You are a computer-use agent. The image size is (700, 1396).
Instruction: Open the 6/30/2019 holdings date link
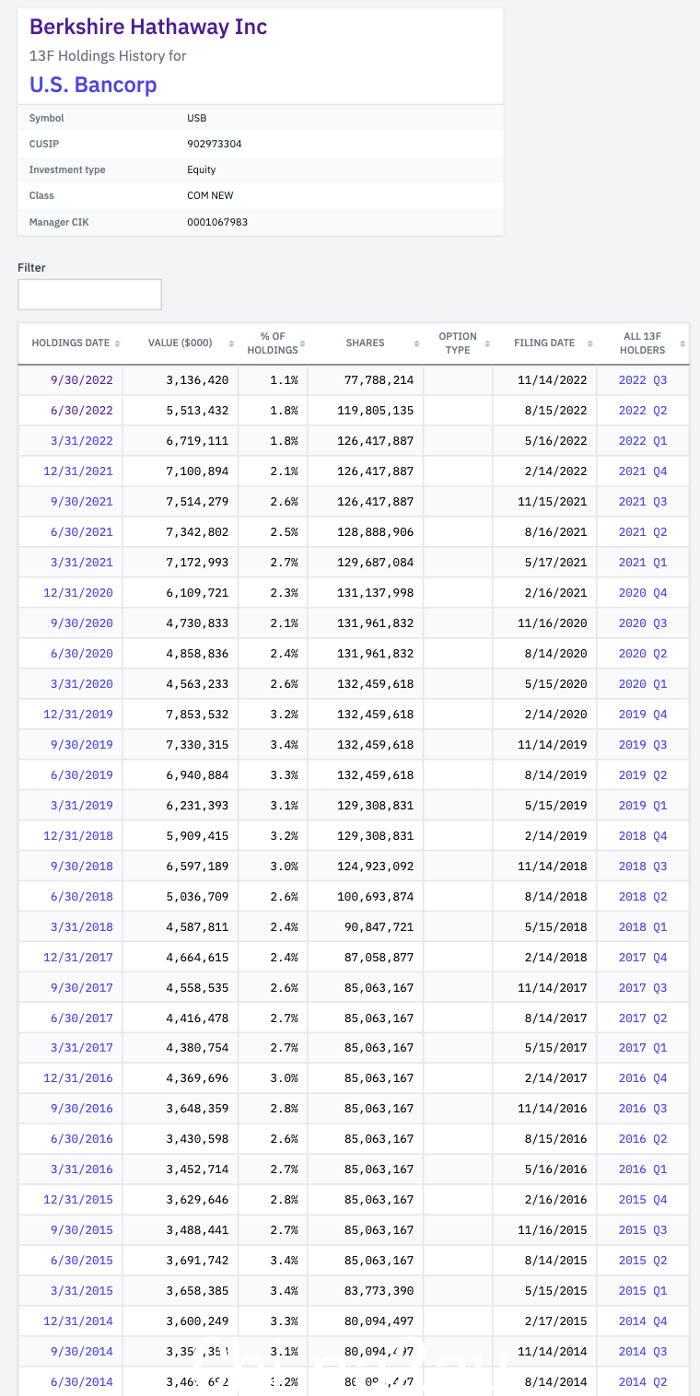tap(81, 775)
